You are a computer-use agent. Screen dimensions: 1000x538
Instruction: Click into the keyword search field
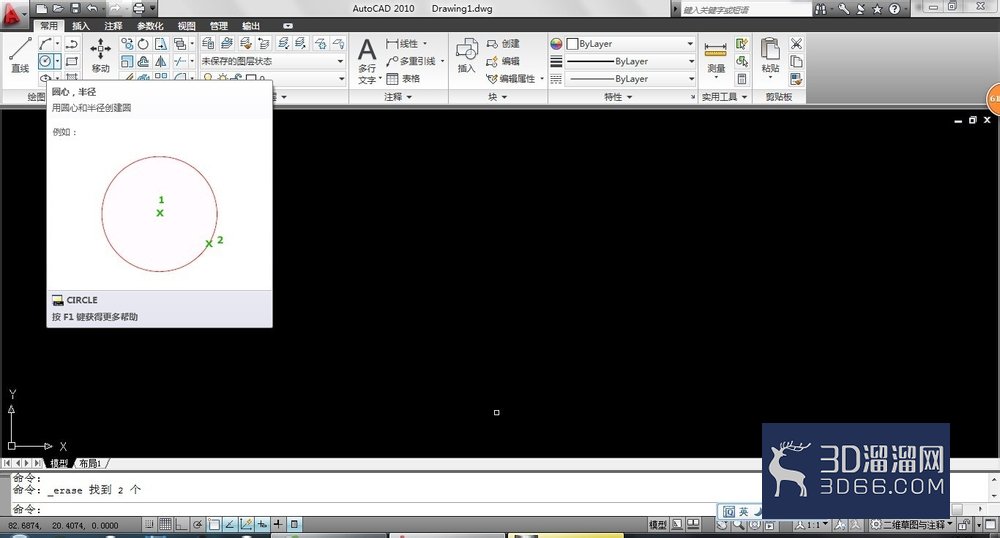(x=746, y=10)
